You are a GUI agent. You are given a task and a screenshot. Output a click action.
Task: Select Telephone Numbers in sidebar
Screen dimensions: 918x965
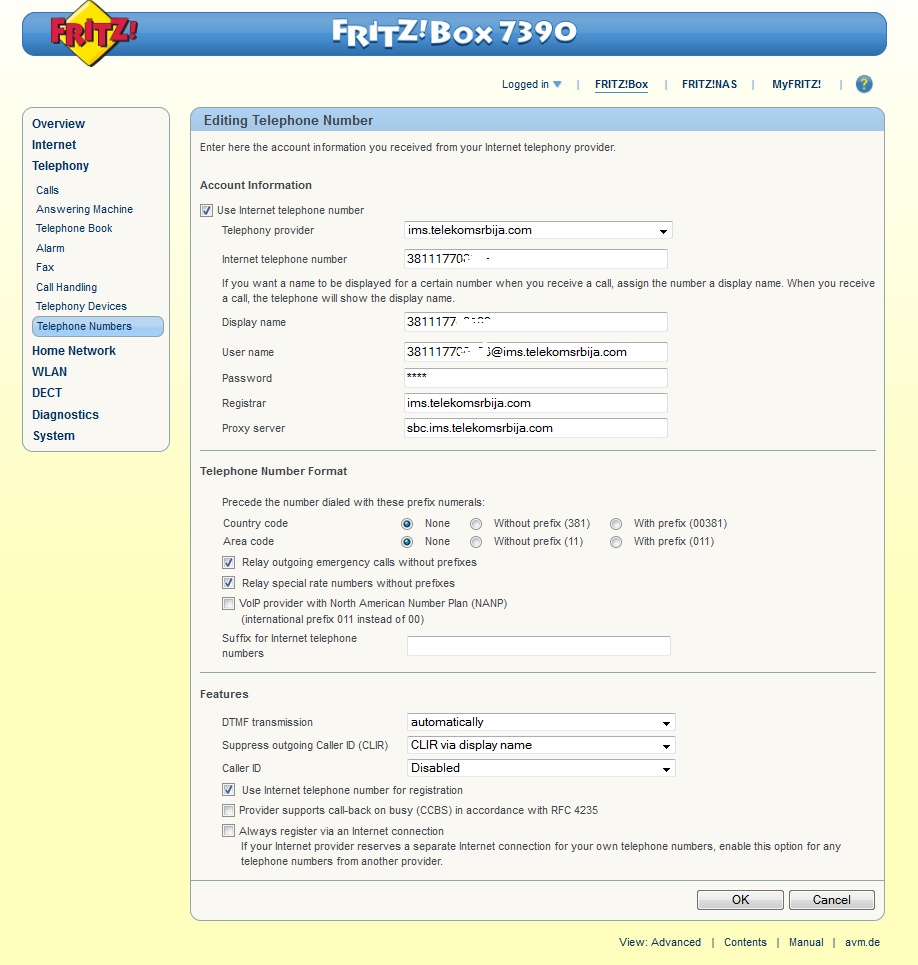[98, 326]
